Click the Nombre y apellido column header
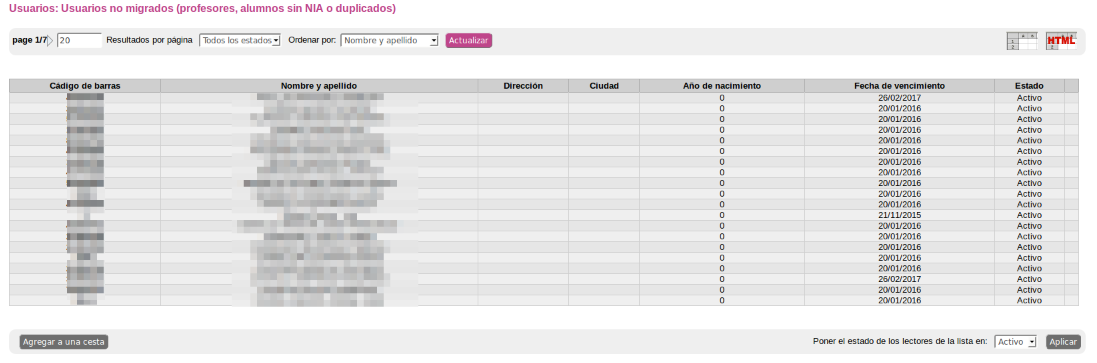1097x363 pixels. 319,85
